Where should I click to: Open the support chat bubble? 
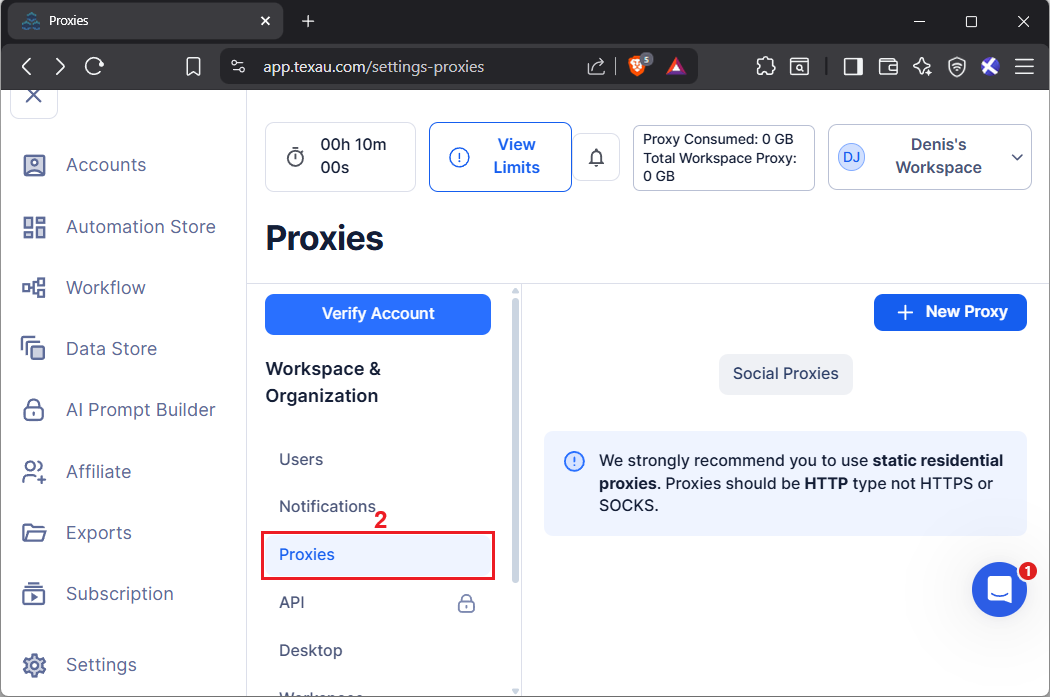point(999,590)
